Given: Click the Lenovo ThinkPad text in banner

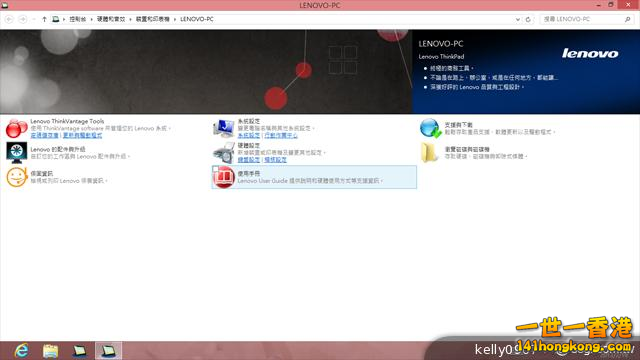Looking at the screenshot, I should pyautogui.click(x=441, y=57).
